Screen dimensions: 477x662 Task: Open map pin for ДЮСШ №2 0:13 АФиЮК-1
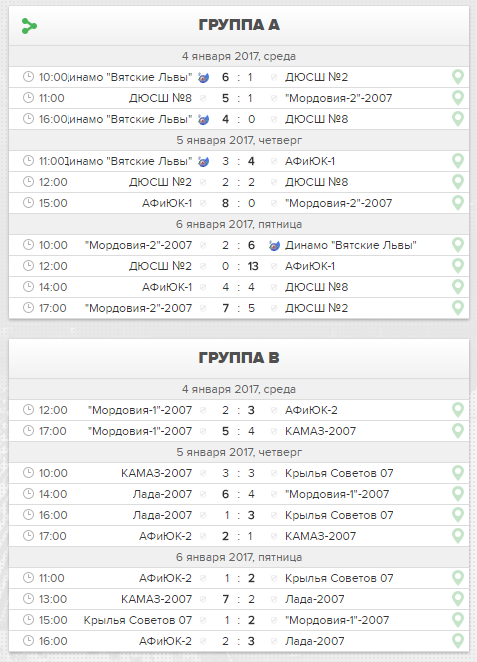click(x=458, y=266)
